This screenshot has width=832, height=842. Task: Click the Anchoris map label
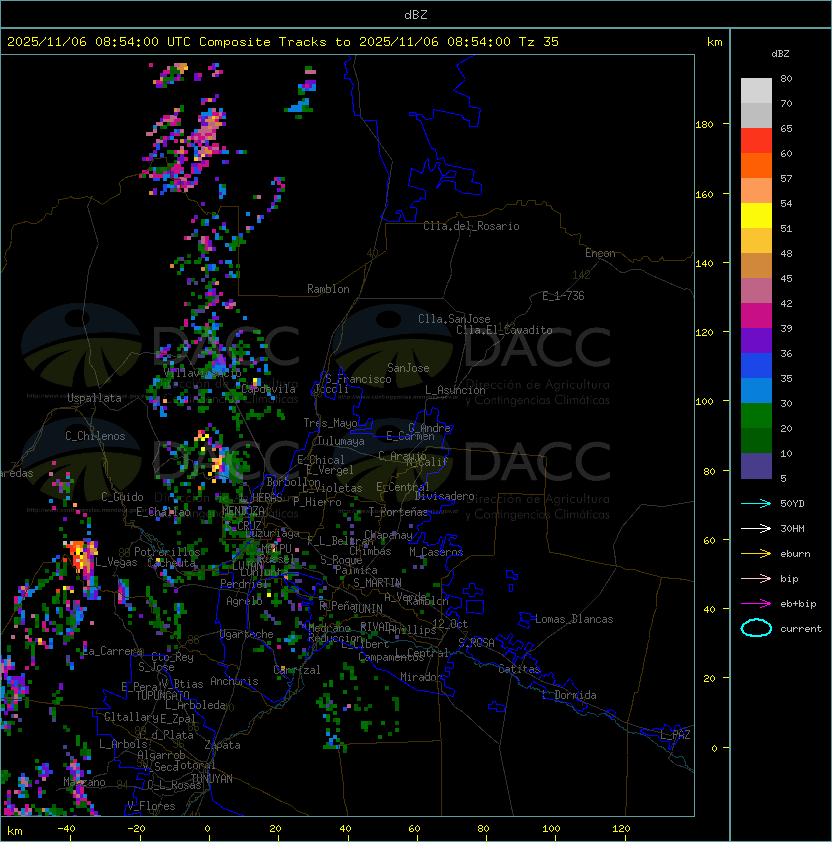234,681
